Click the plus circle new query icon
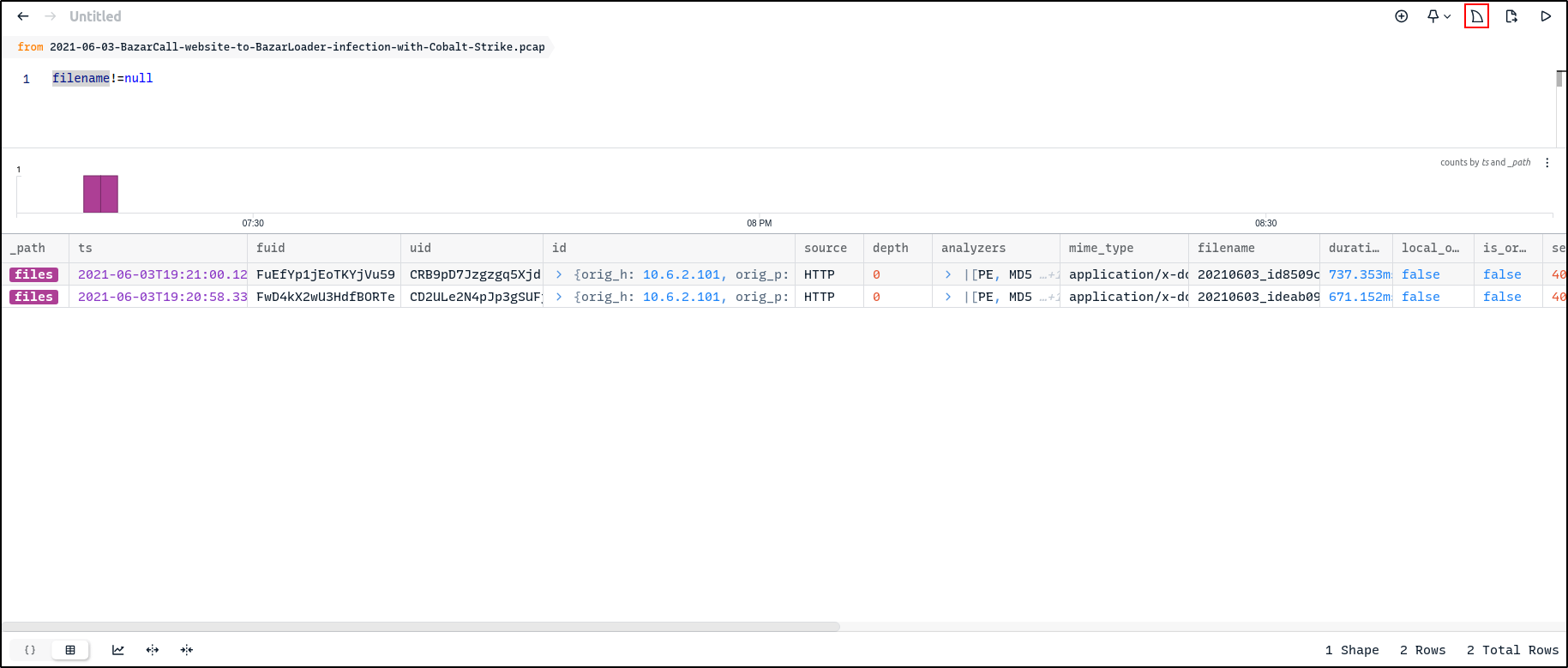The image size is (1568, 668). 1402,16
